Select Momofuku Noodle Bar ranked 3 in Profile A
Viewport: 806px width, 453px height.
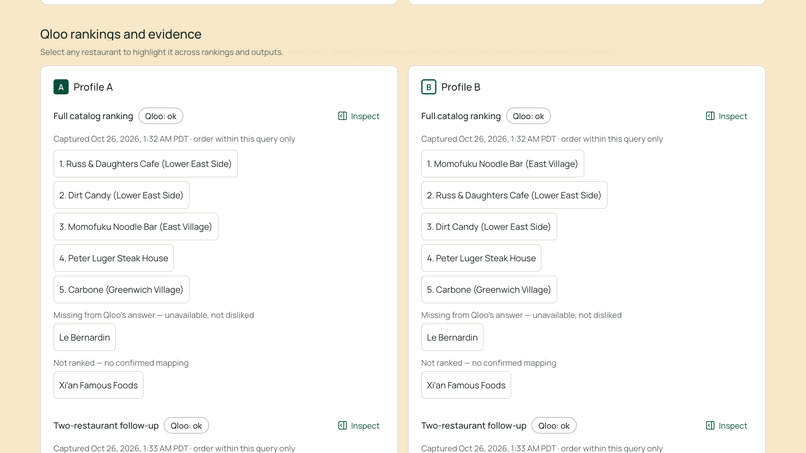tap(136, 227)
